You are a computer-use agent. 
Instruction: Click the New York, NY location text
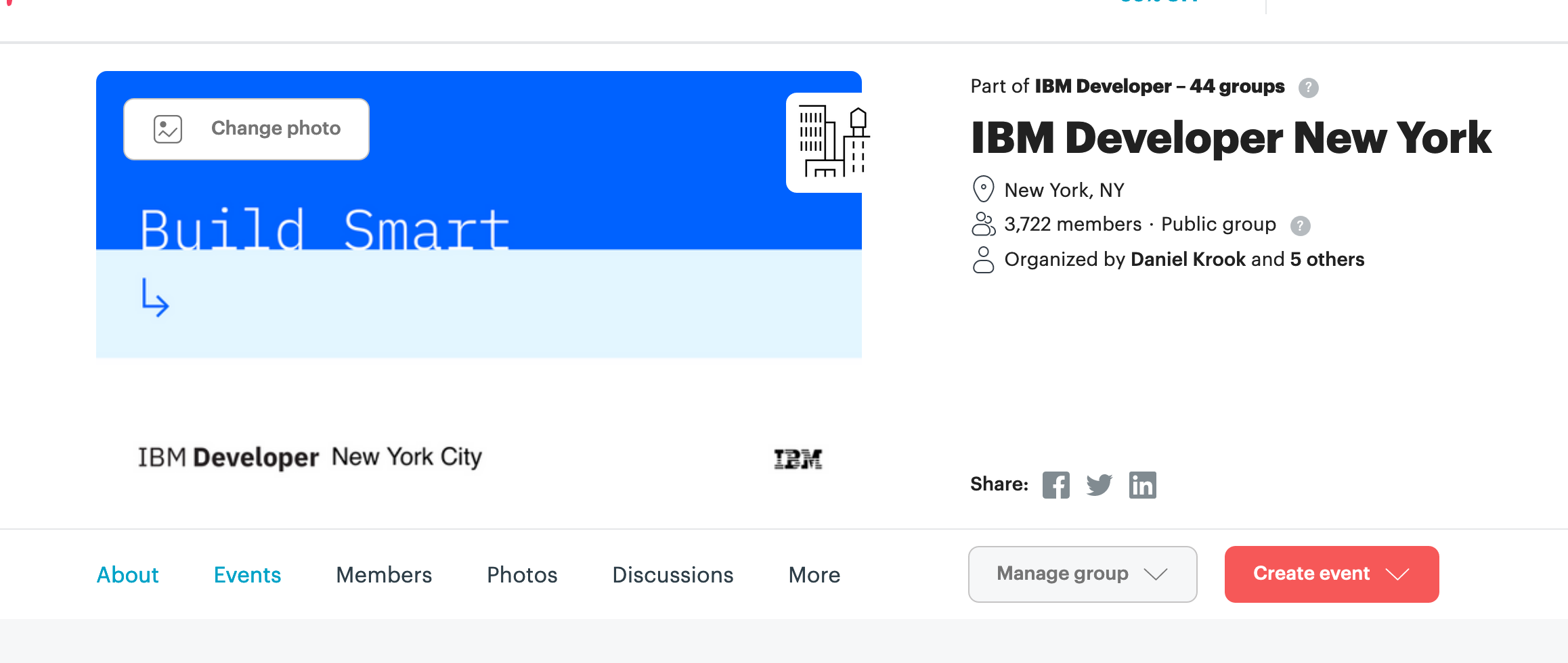click(1064, 190)
